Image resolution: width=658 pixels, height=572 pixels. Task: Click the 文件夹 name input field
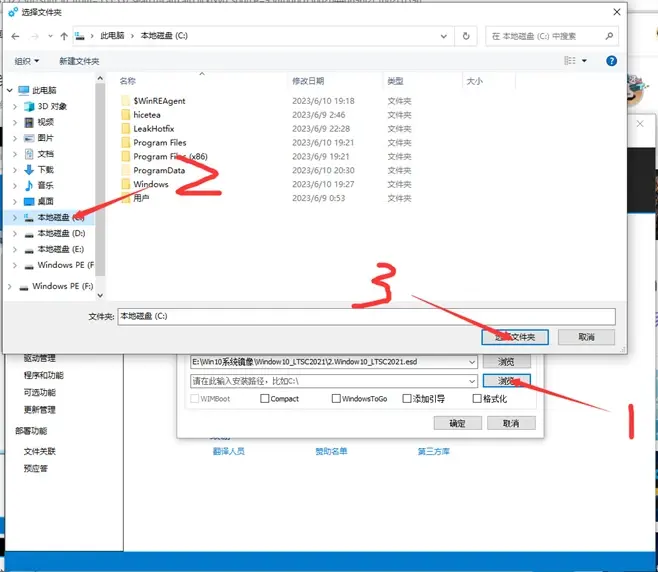click(x=366, y=316)
